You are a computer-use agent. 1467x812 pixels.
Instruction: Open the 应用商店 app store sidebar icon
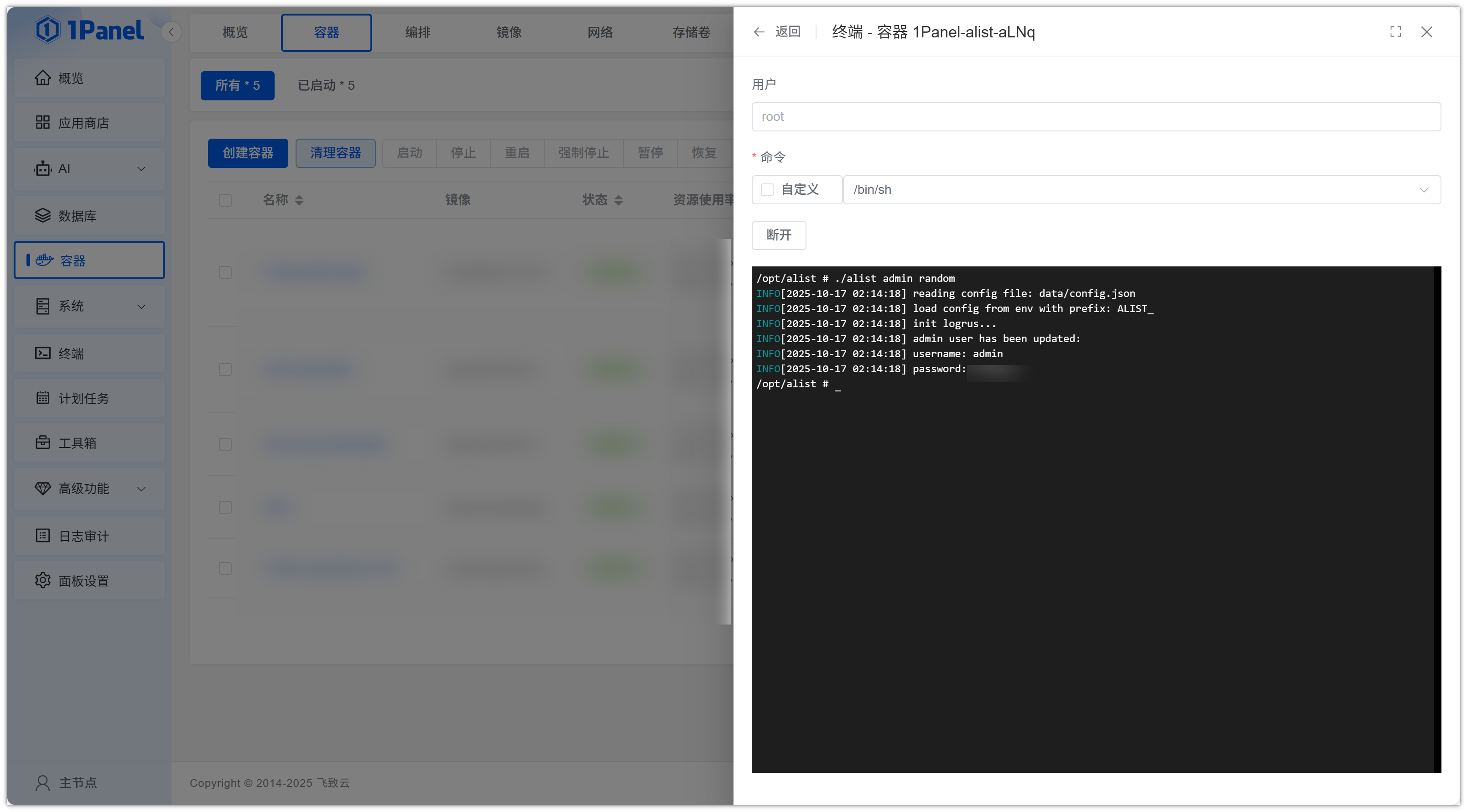[43, 122]
